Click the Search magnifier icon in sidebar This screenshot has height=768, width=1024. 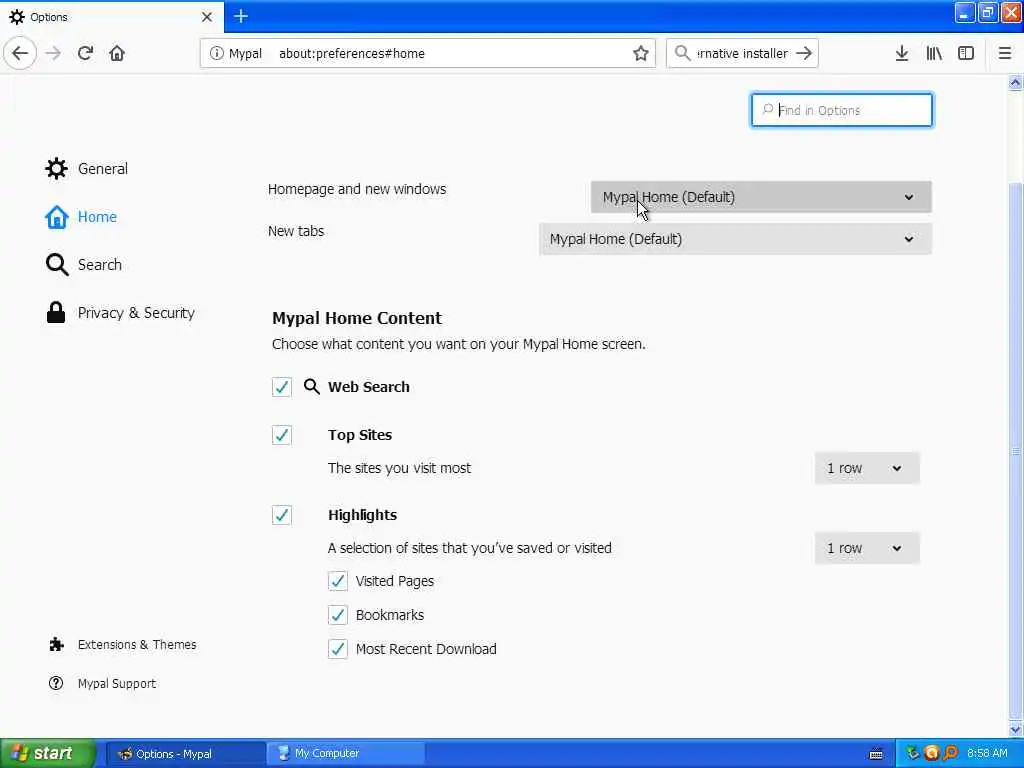[57, 264]
